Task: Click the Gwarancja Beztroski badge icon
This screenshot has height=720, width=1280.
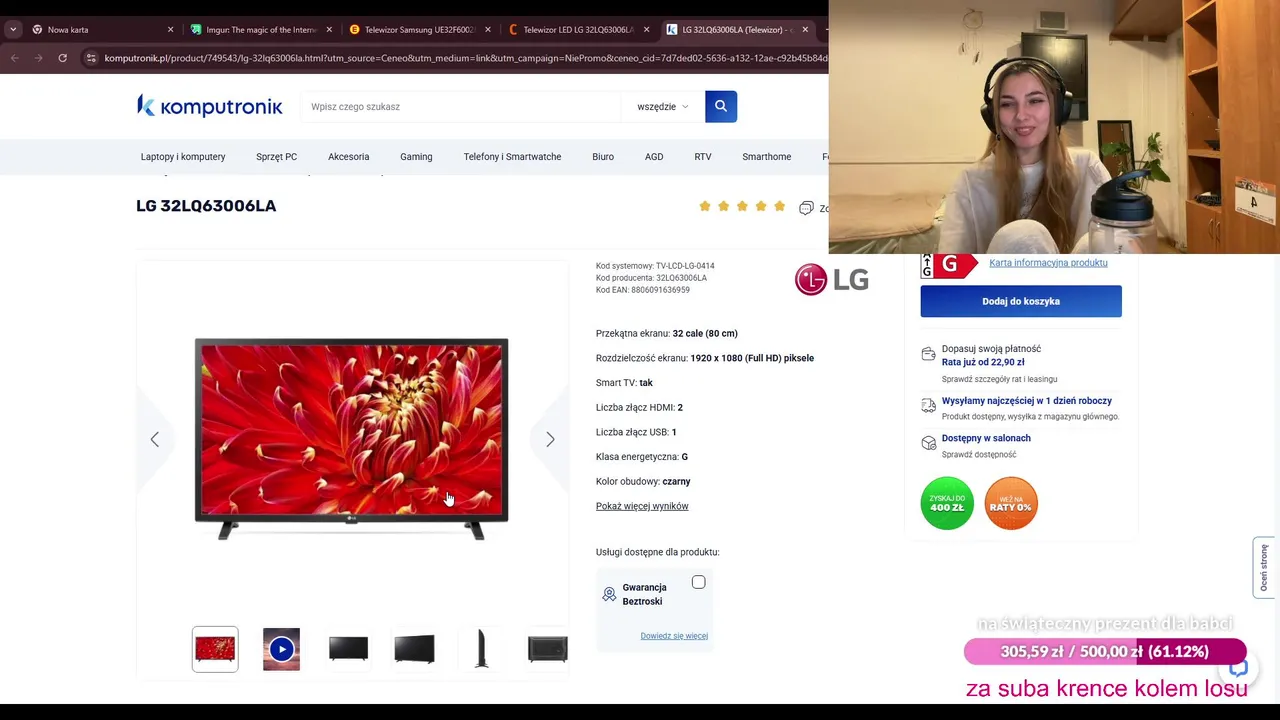Action: point(609,594)
